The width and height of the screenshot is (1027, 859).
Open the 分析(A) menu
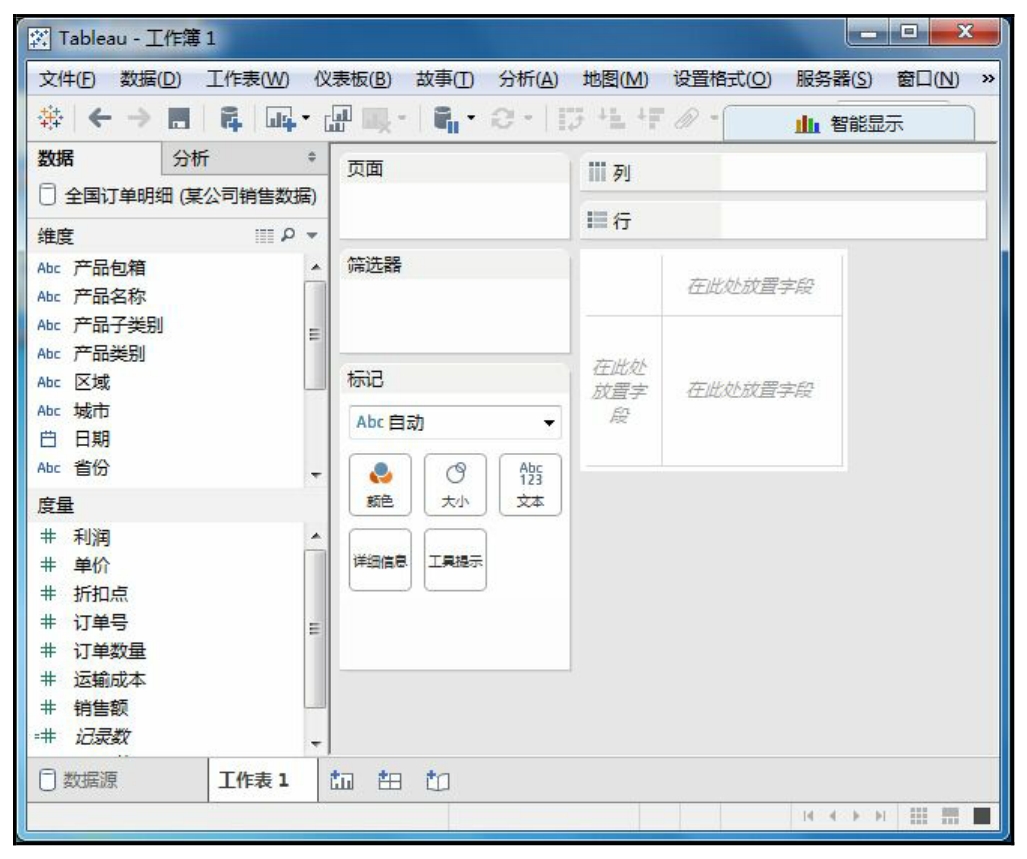coord(527,80)
